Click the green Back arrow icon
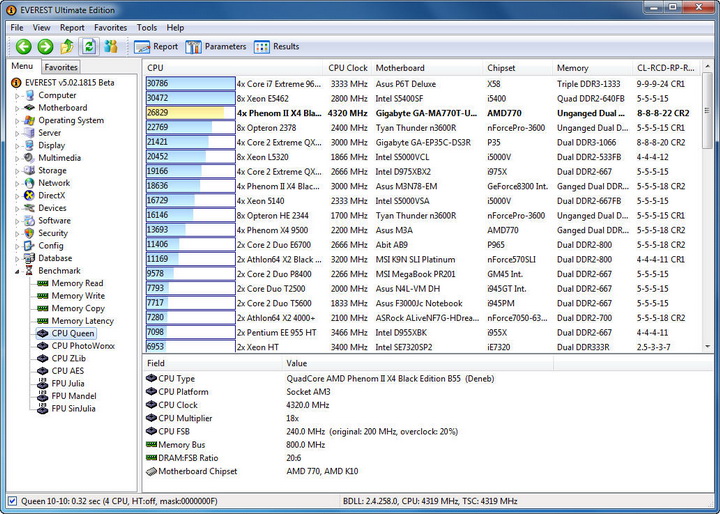 [23, 46]
